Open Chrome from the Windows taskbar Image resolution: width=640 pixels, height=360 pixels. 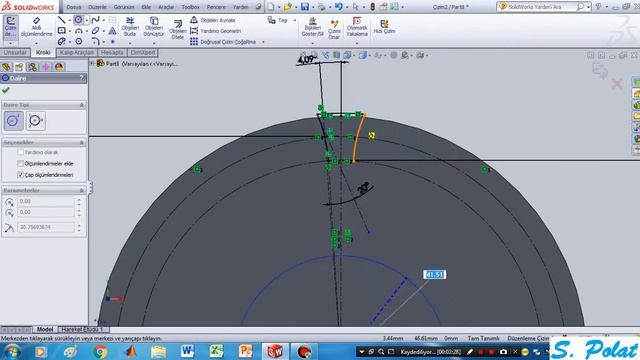pos(100,351)
